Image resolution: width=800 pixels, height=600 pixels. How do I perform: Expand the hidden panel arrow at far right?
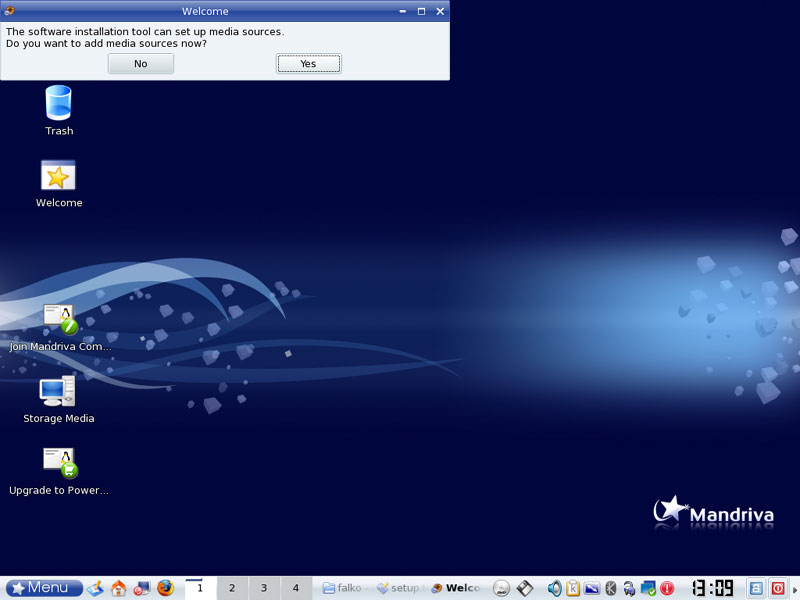point(794,589)
